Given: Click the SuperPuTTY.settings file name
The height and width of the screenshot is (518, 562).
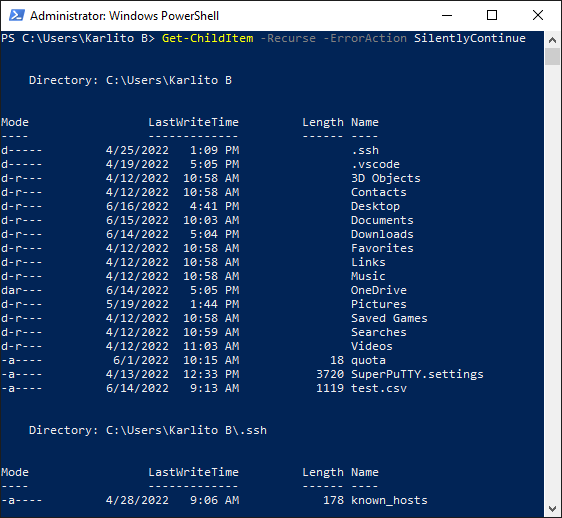Looking at the screenshot, I should pyautogui.click(x=417, y=374).
